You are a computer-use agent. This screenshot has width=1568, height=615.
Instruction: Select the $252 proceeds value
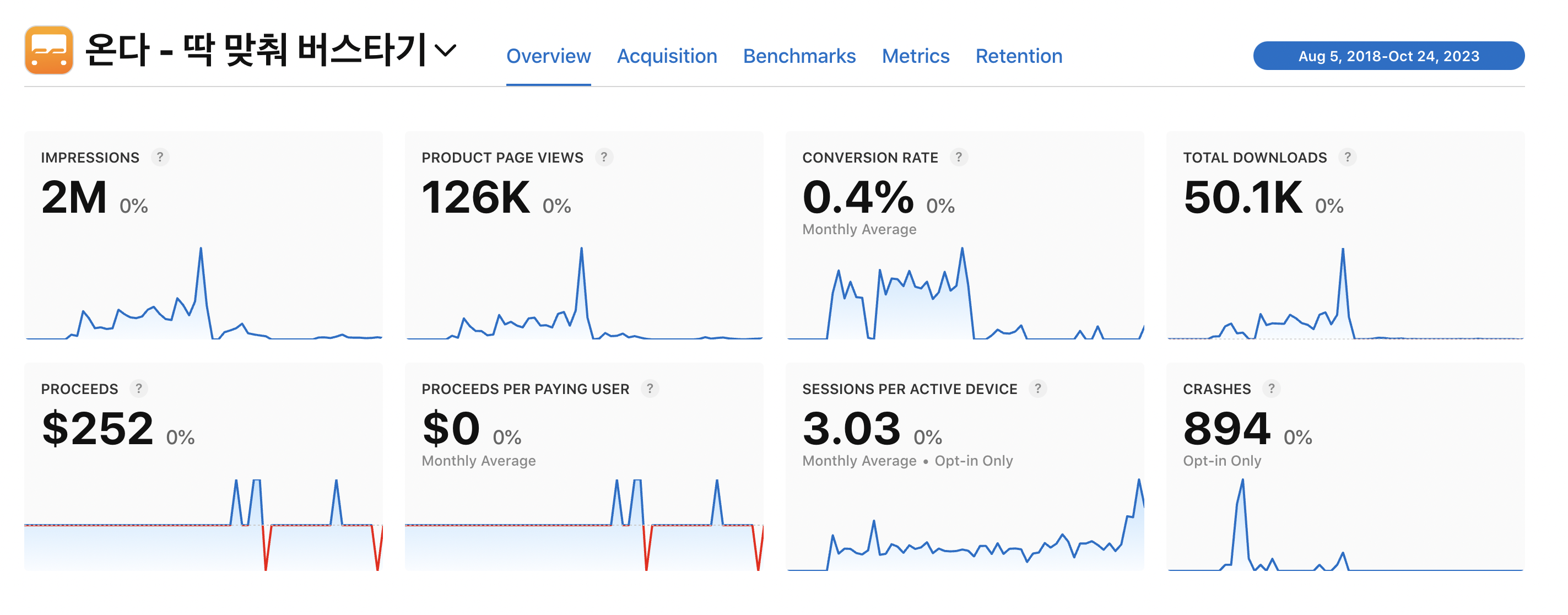coord(98,429)
